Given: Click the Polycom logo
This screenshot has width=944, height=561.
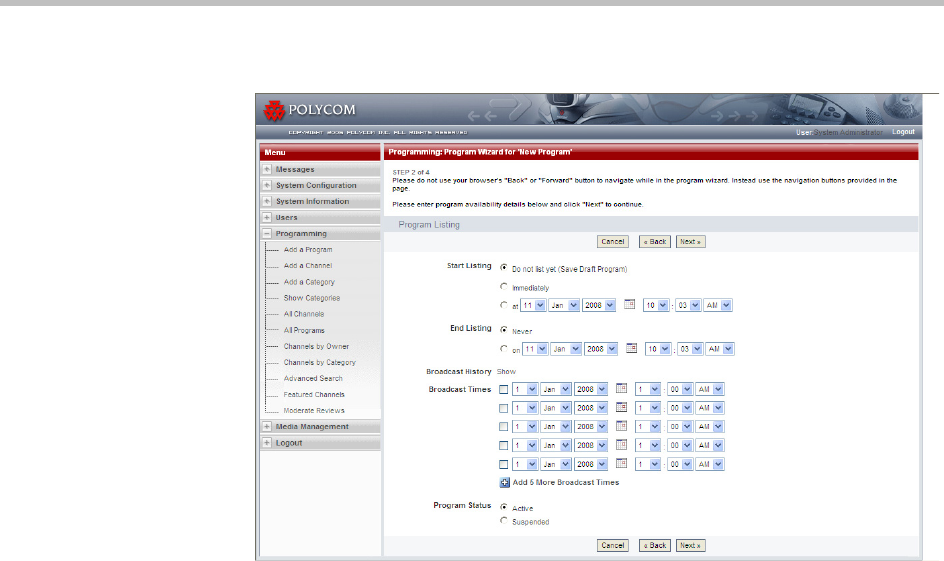Looking at the screenshot, I should [x=309, y=110].
